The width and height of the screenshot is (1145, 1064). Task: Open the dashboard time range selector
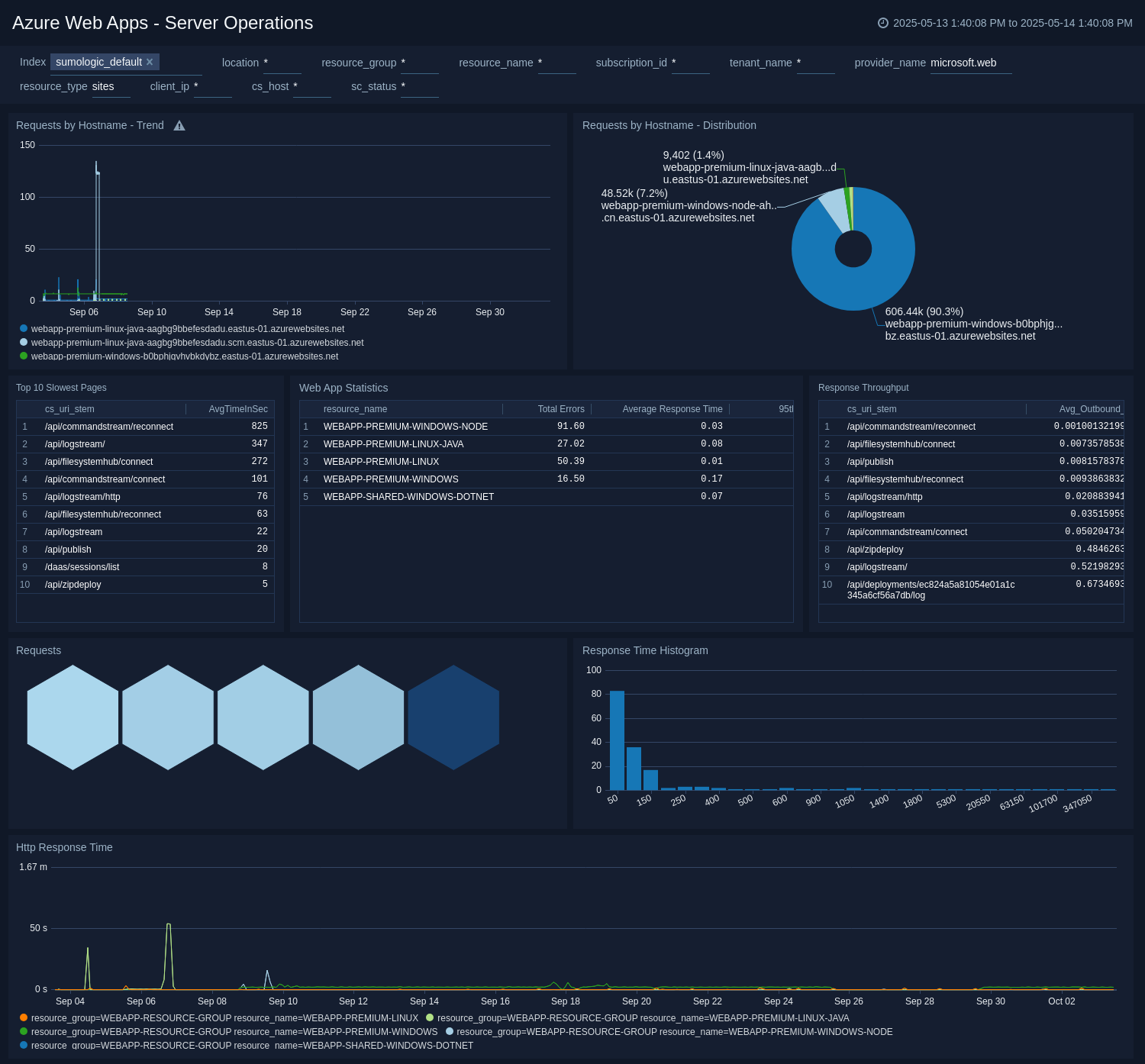pyautogui.click(x=1005, y=23)
